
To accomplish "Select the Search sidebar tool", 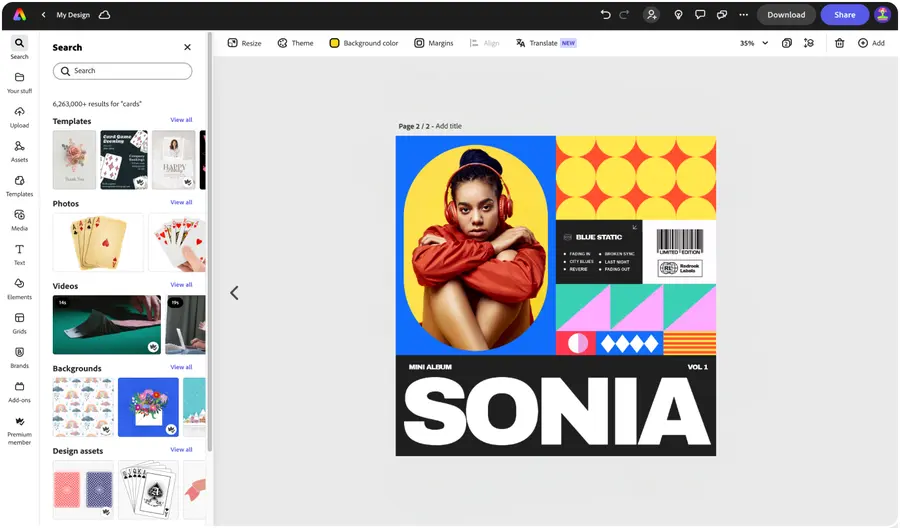I will pos(20,48).
